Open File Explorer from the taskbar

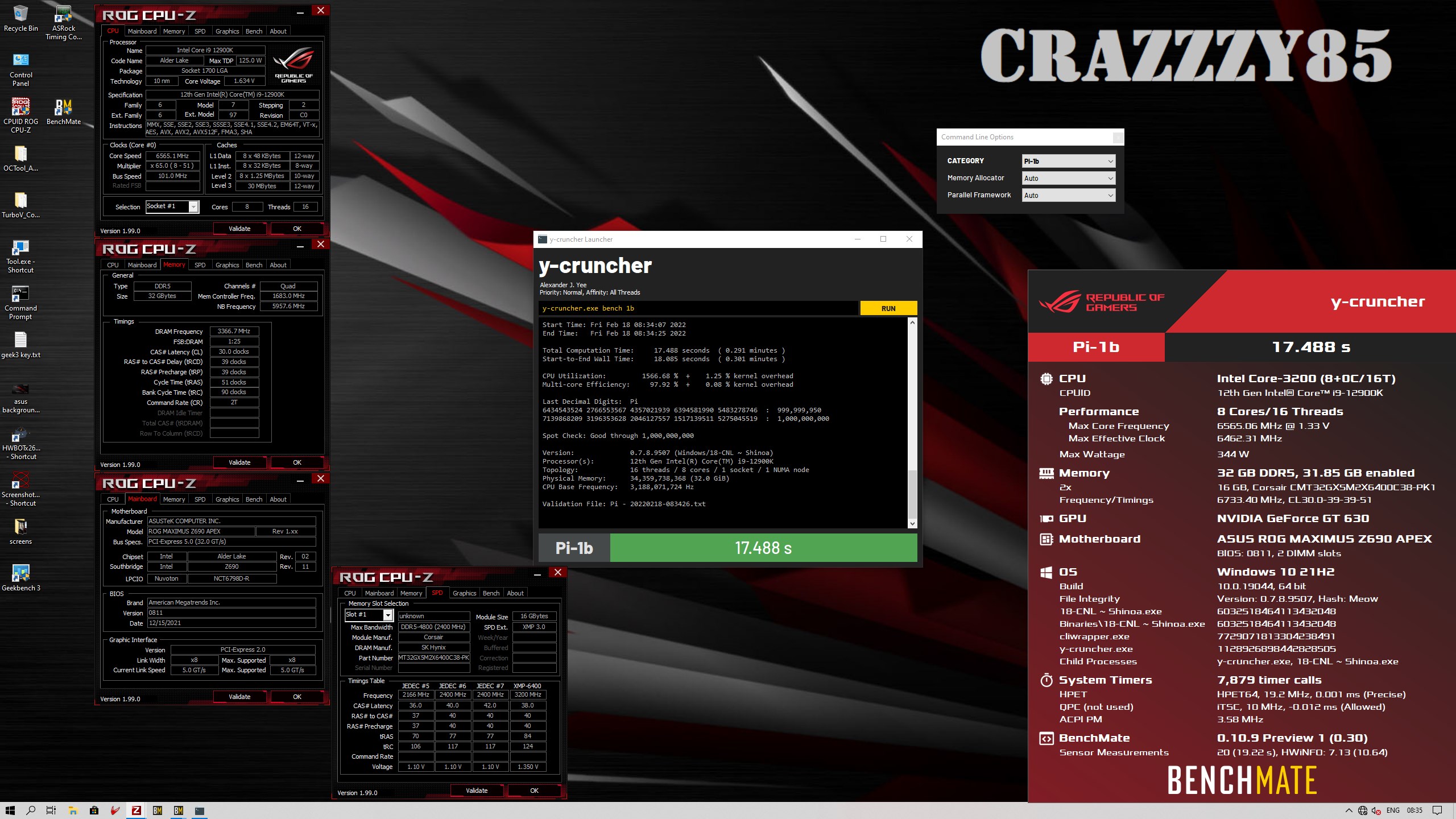pos(73,810)
